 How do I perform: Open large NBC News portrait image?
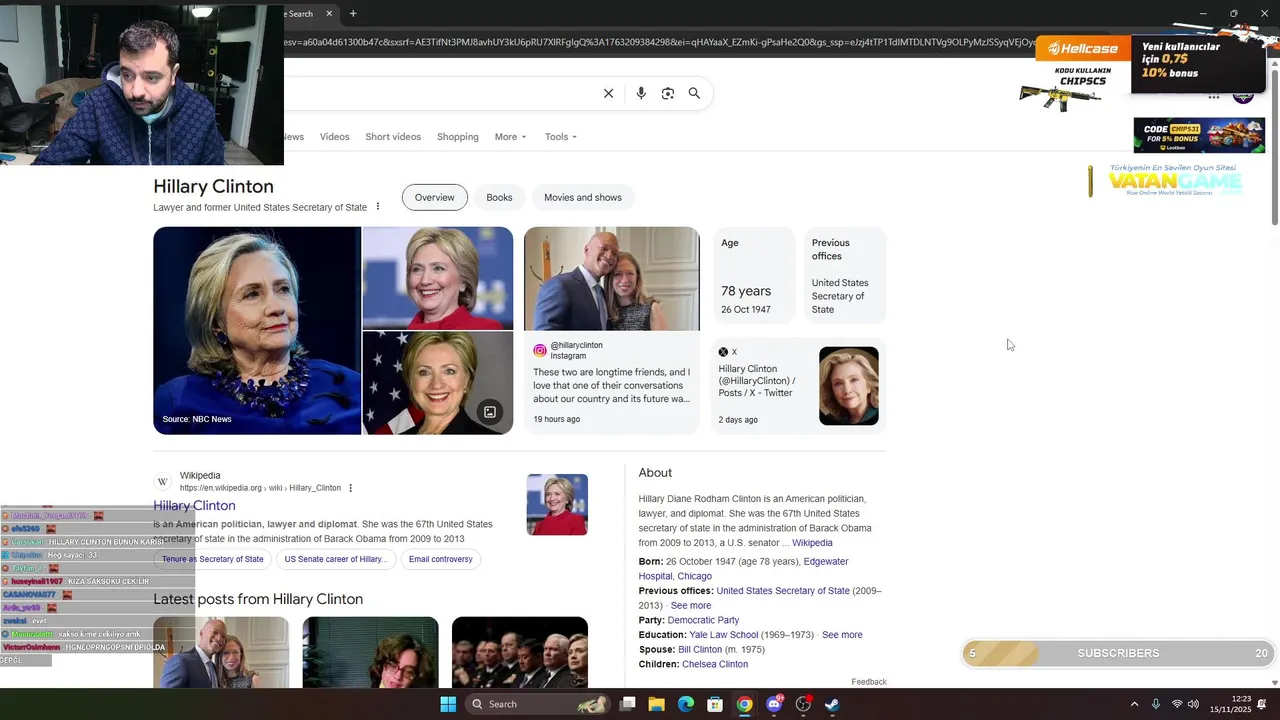click(x=257, y=331)
